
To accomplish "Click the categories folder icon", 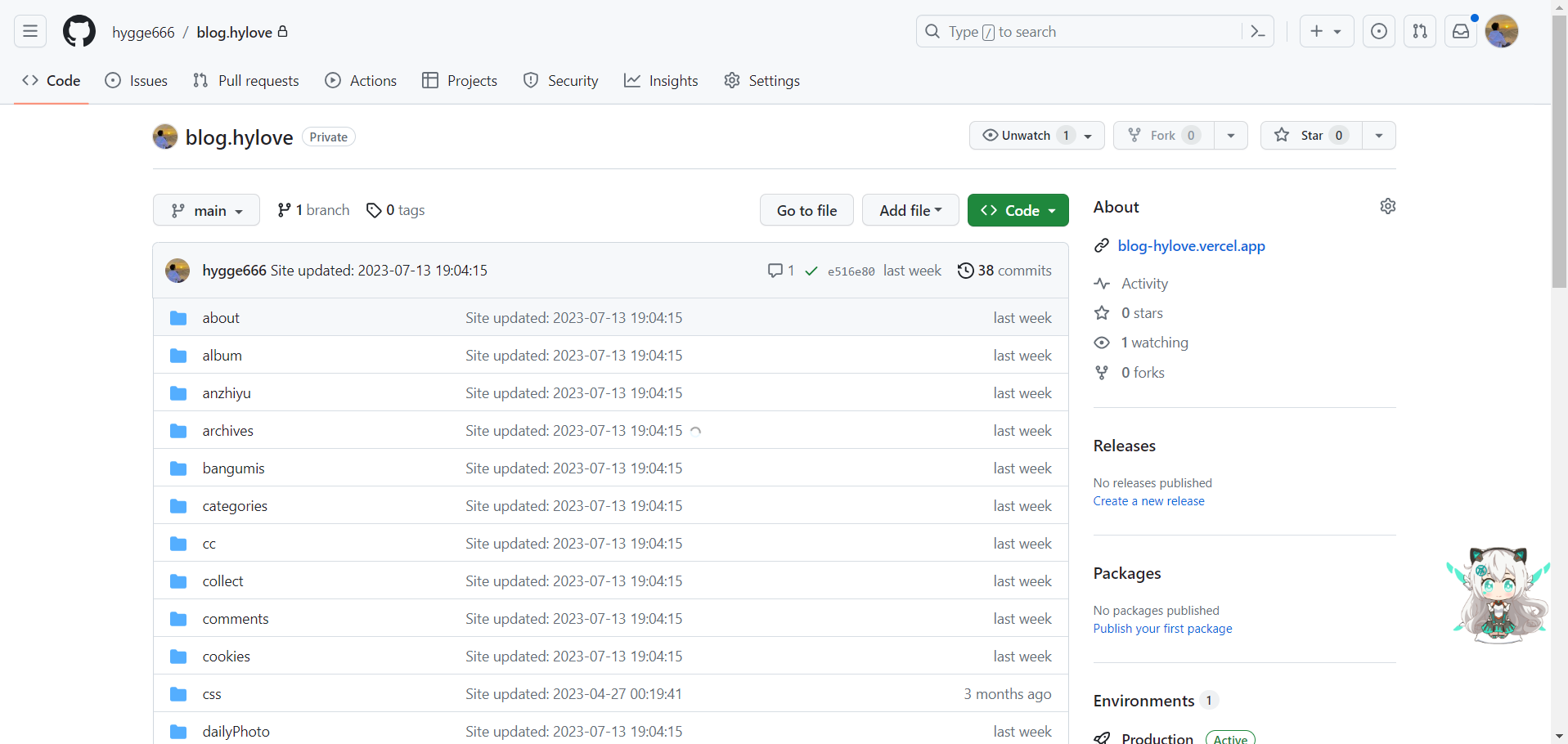I will tap(178, 506).
